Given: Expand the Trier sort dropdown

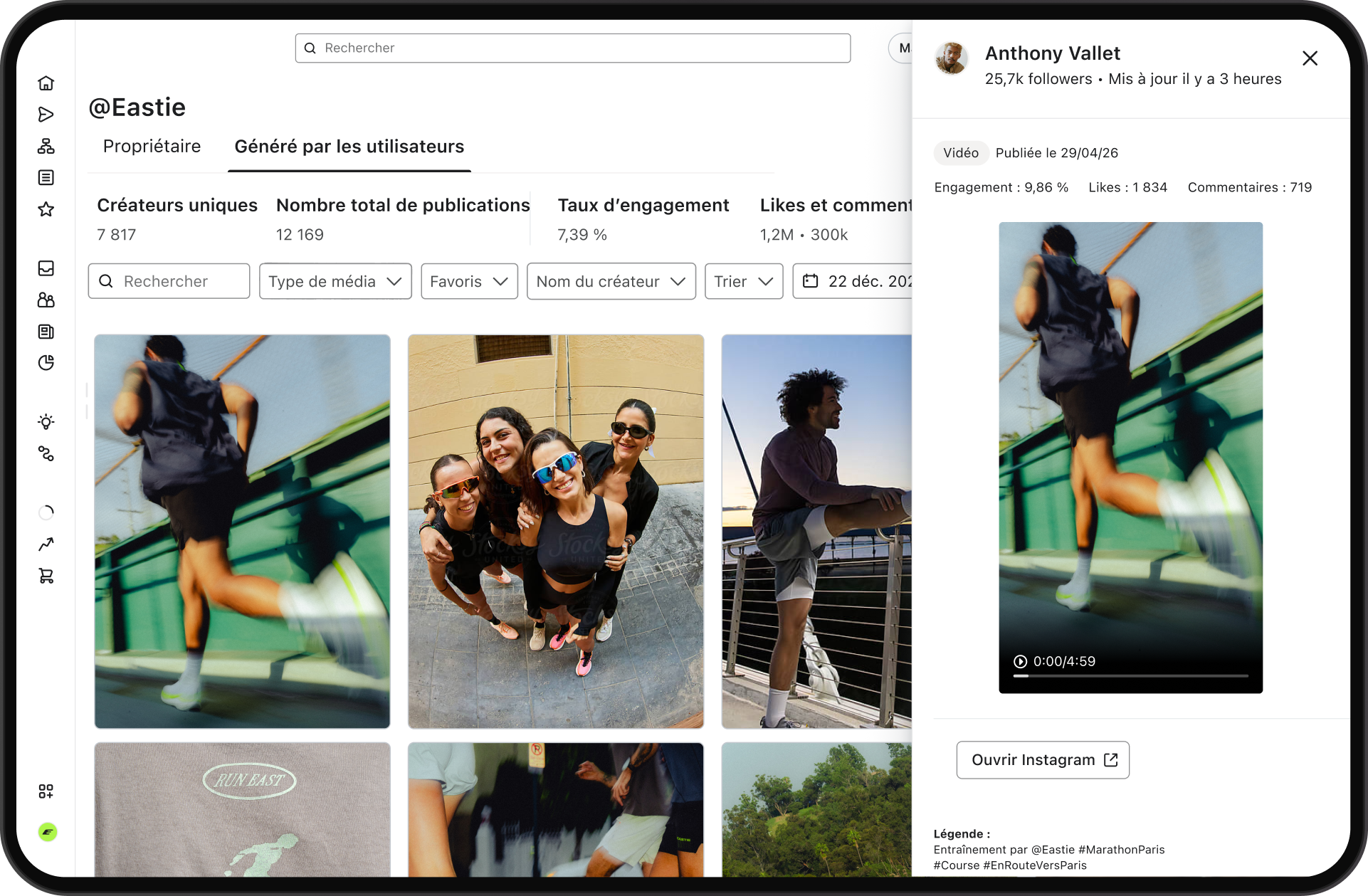Looking at the screenshot, I should 744,281.
